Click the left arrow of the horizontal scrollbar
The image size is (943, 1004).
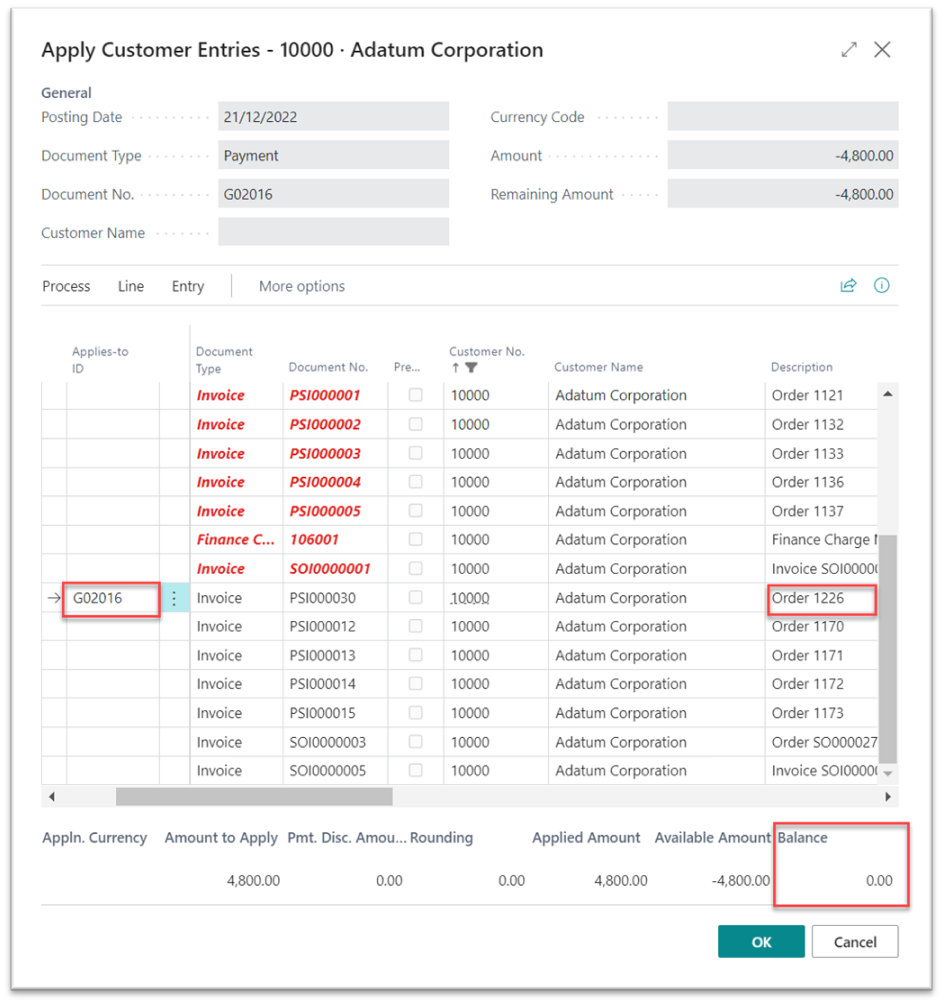(x=51, y=796)
